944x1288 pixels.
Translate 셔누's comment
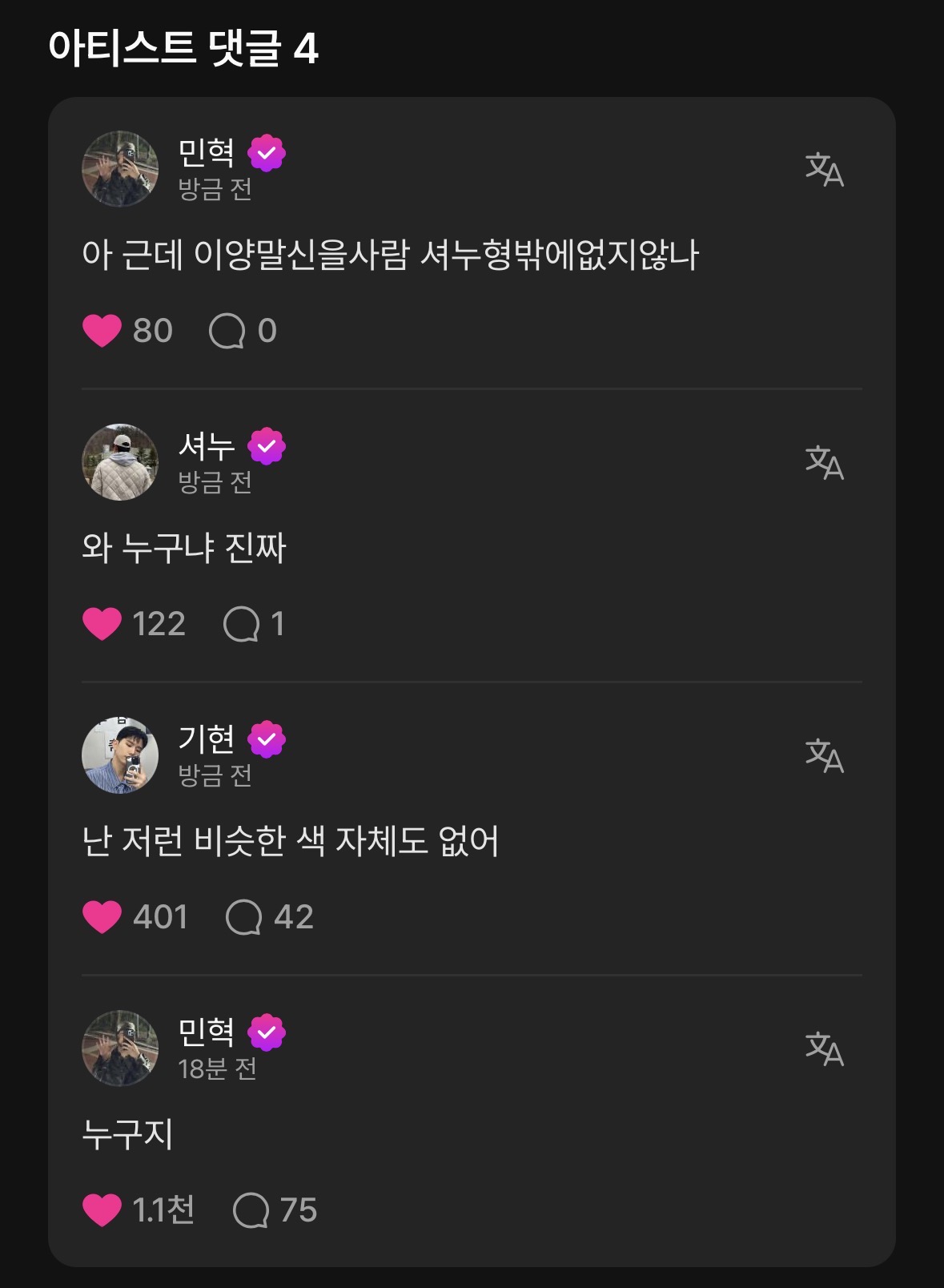point(824,462)
